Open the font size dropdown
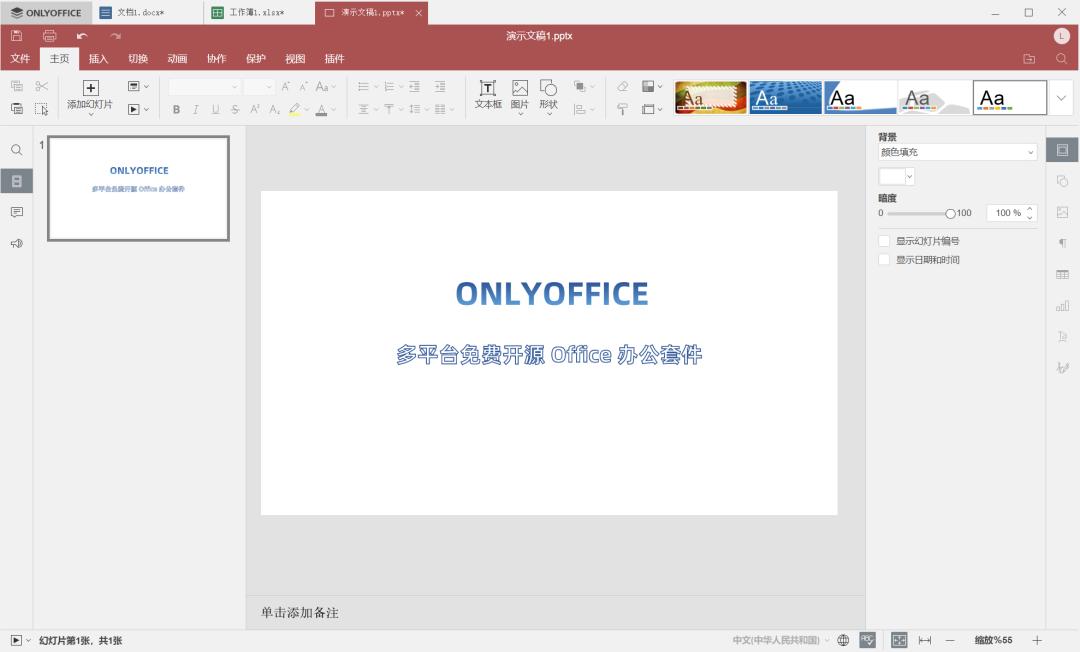 [x=262, y=88]
